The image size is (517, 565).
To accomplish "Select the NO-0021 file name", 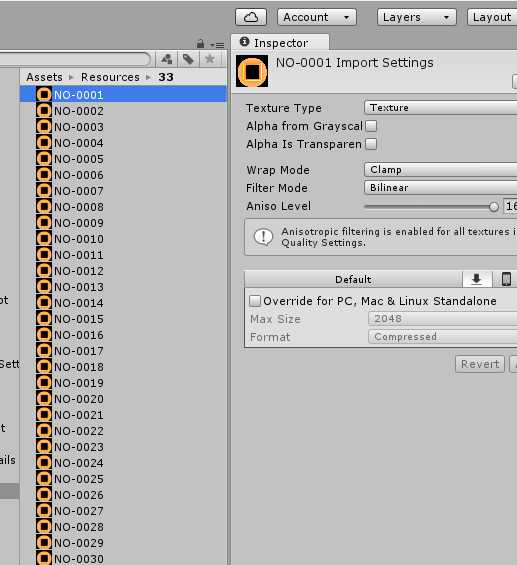I will pos(79,415).
